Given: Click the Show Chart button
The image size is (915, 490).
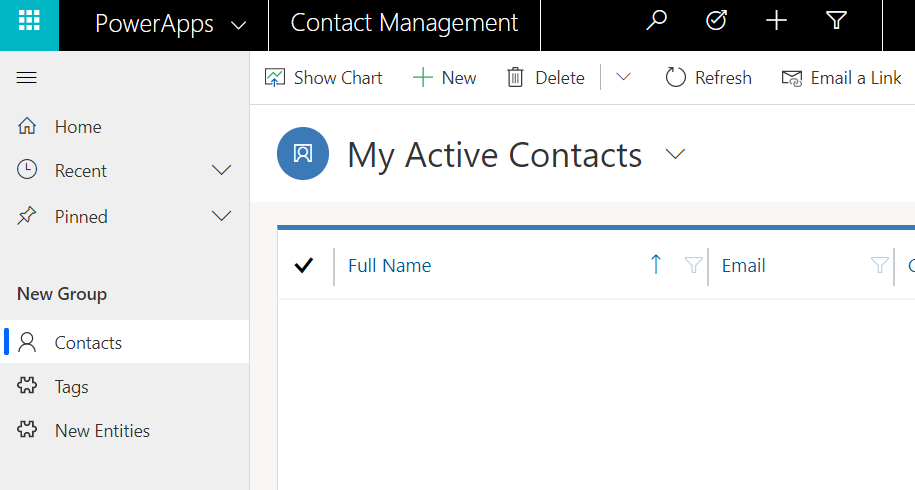Looking at the screenshot, I should coord(323,78).
